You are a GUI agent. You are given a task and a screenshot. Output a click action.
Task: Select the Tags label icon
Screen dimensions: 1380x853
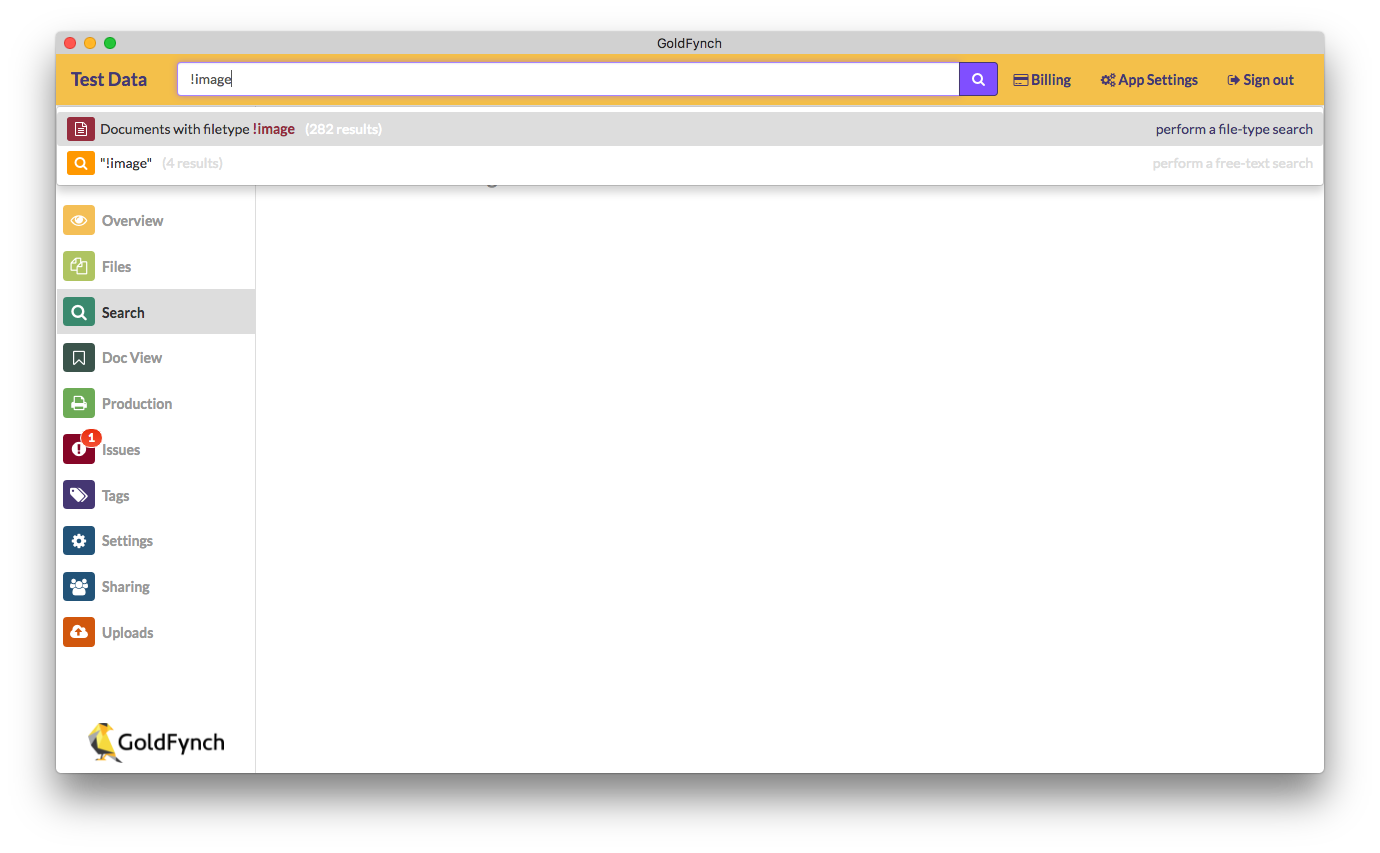click(78, 494)
